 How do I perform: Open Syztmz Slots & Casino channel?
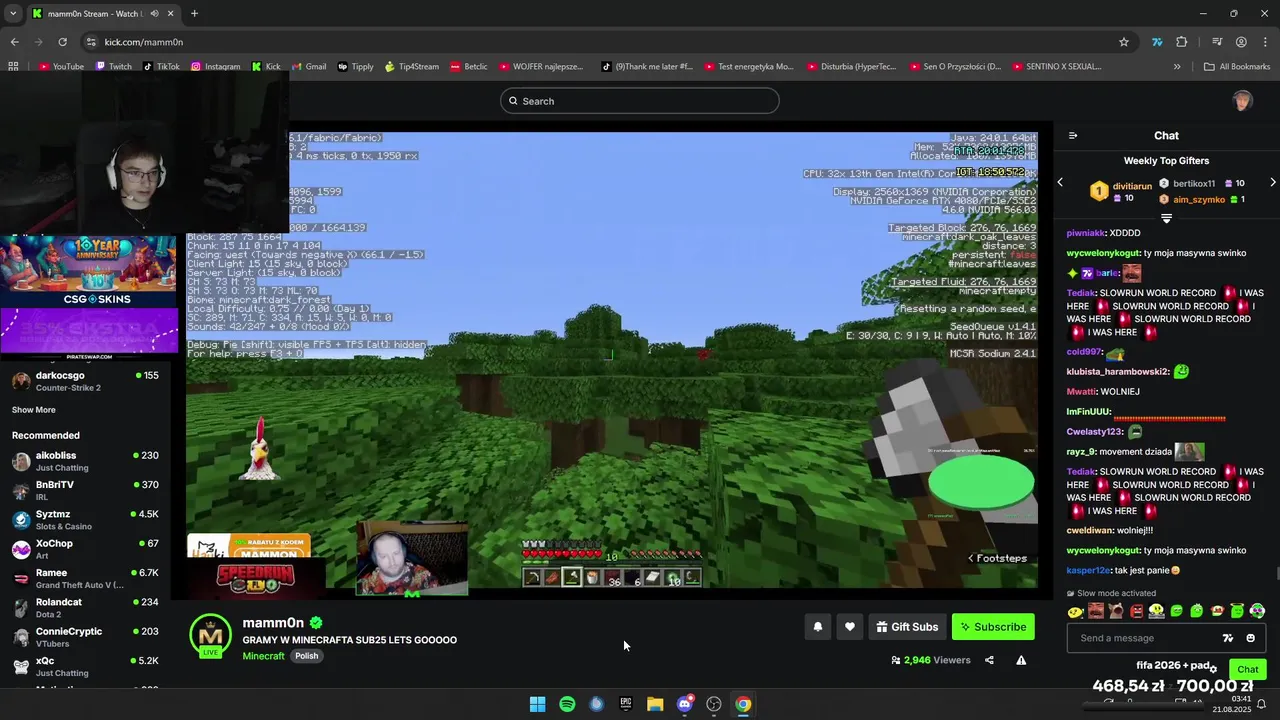[x=85, y=520]
